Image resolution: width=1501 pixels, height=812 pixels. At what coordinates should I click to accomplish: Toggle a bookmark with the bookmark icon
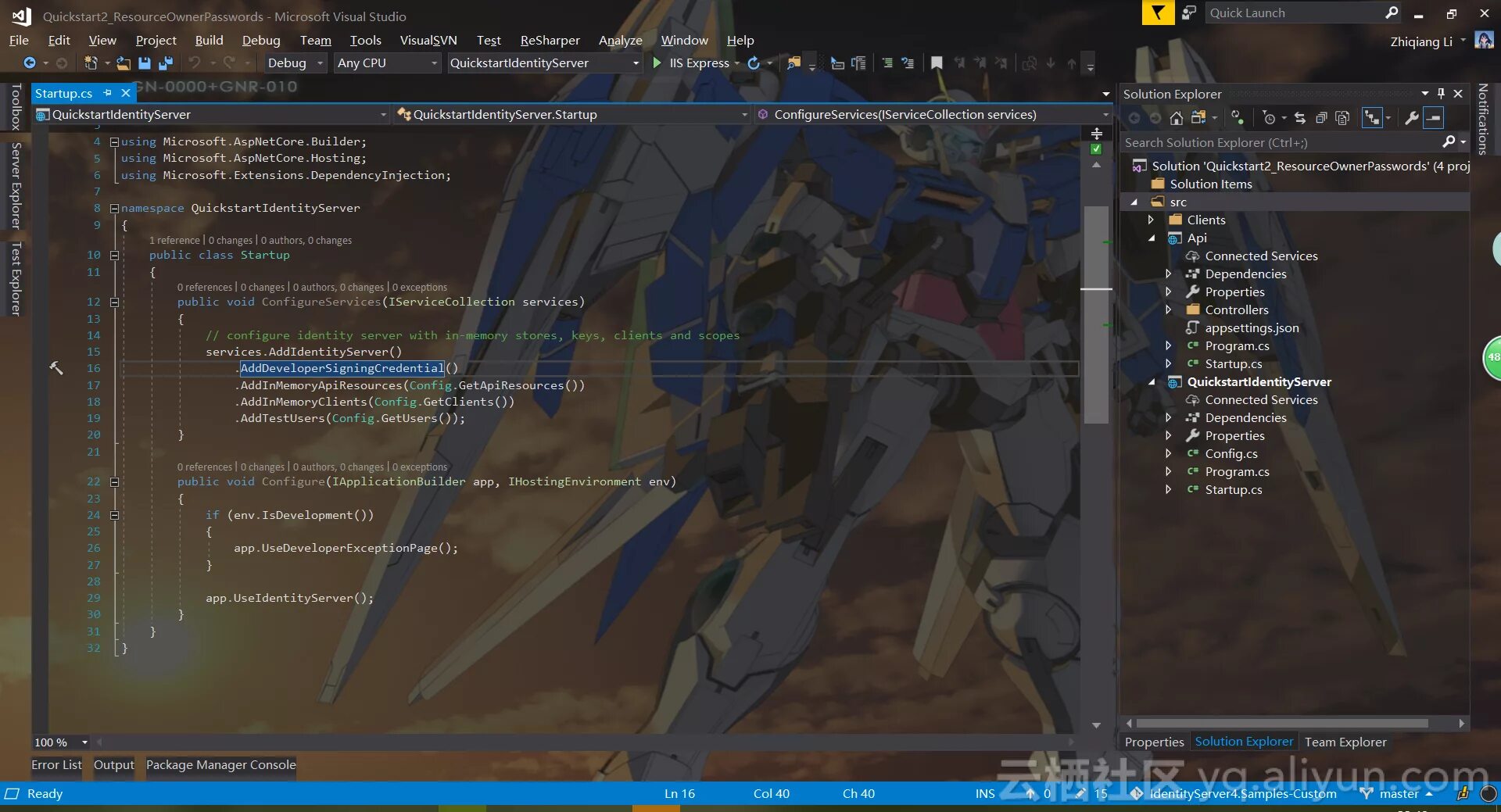coord(937,63)
